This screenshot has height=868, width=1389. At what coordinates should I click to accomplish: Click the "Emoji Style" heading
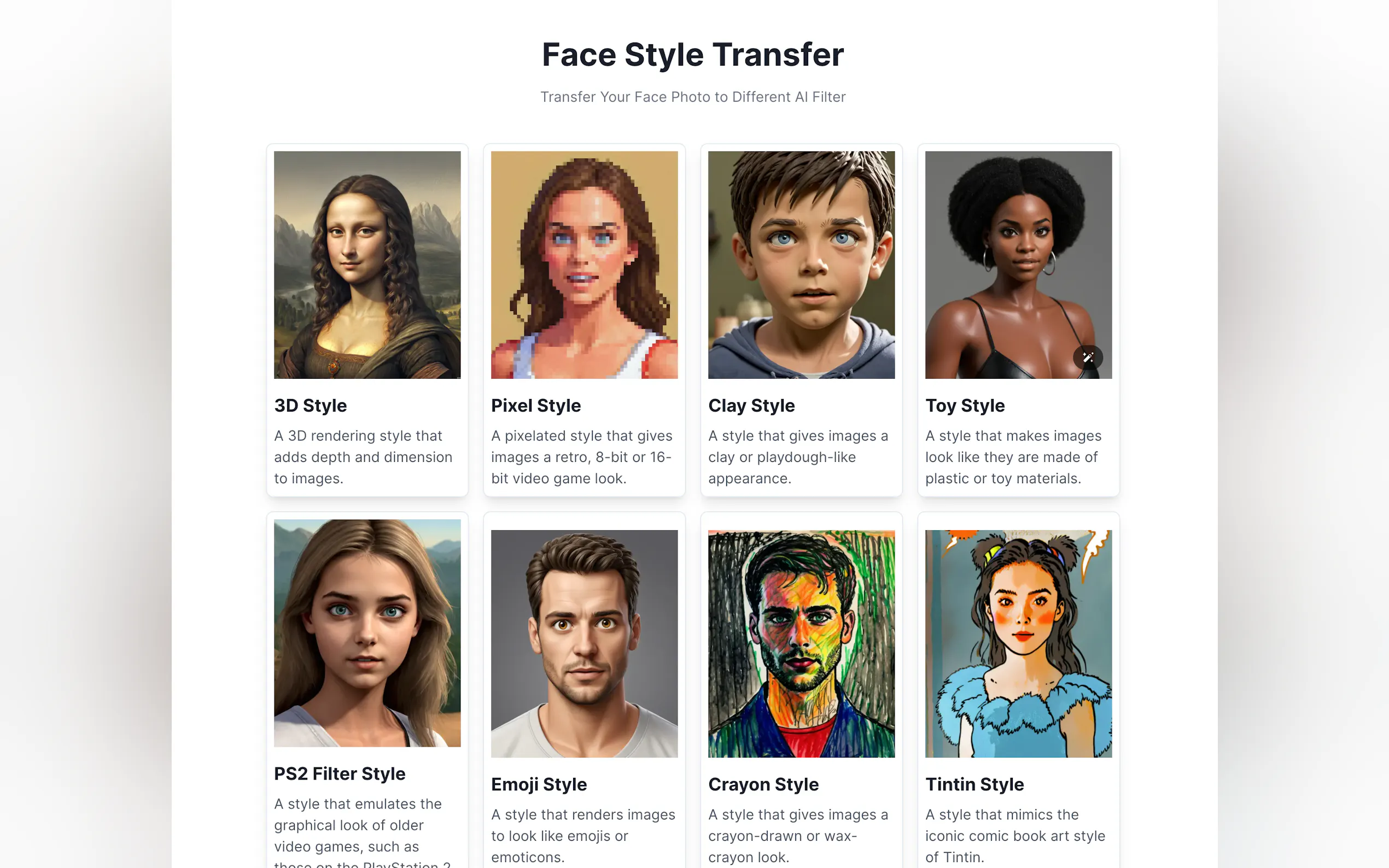point(539,784)
